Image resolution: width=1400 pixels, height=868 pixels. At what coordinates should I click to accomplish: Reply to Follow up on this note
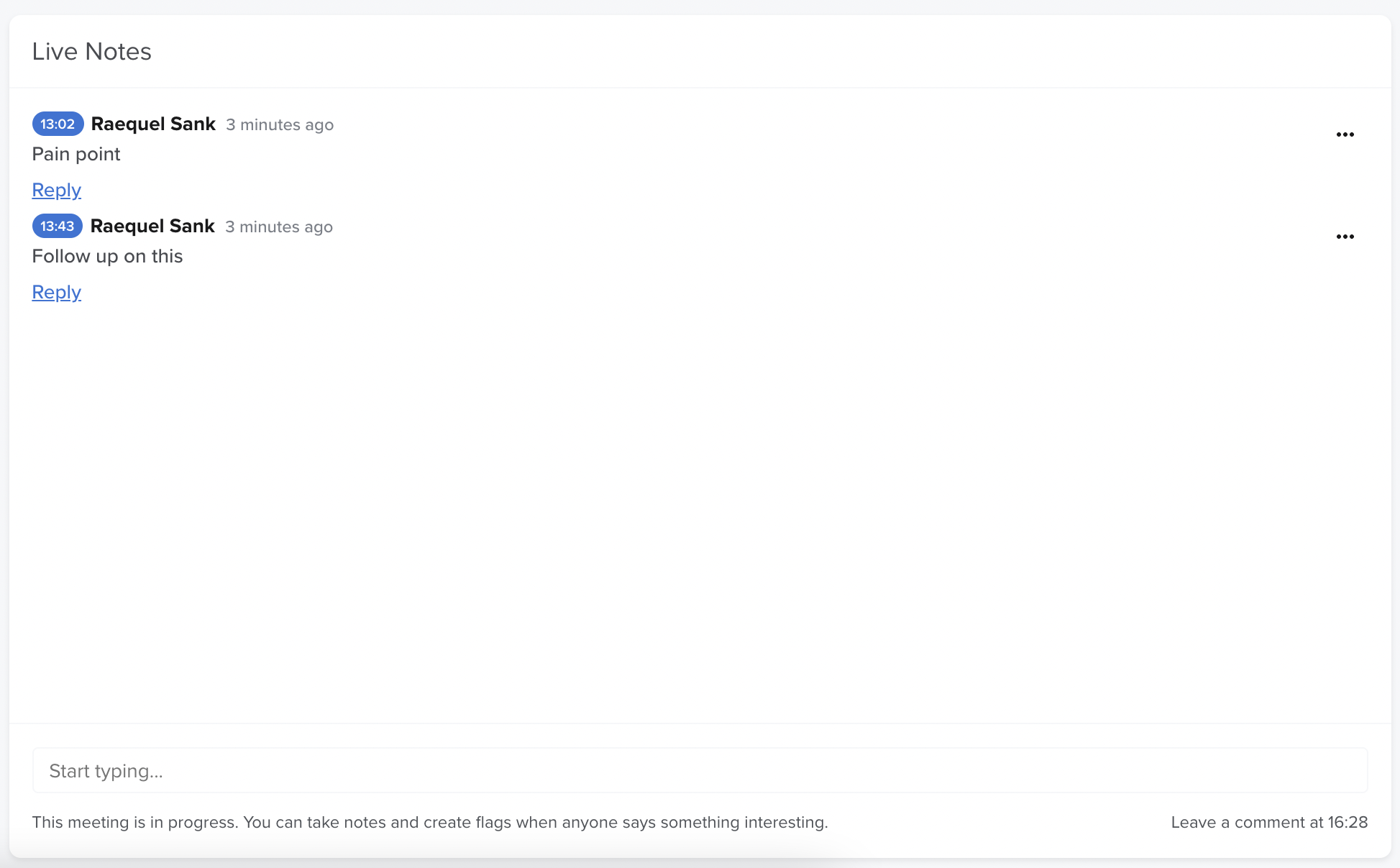click(x=56, y=292)
